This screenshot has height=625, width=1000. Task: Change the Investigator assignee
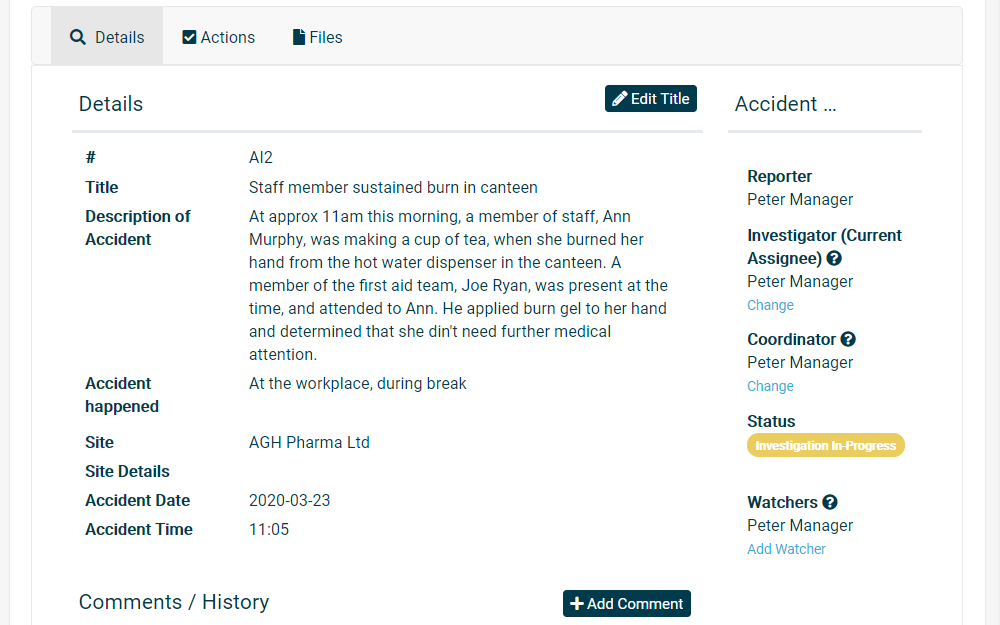[770, 305]
